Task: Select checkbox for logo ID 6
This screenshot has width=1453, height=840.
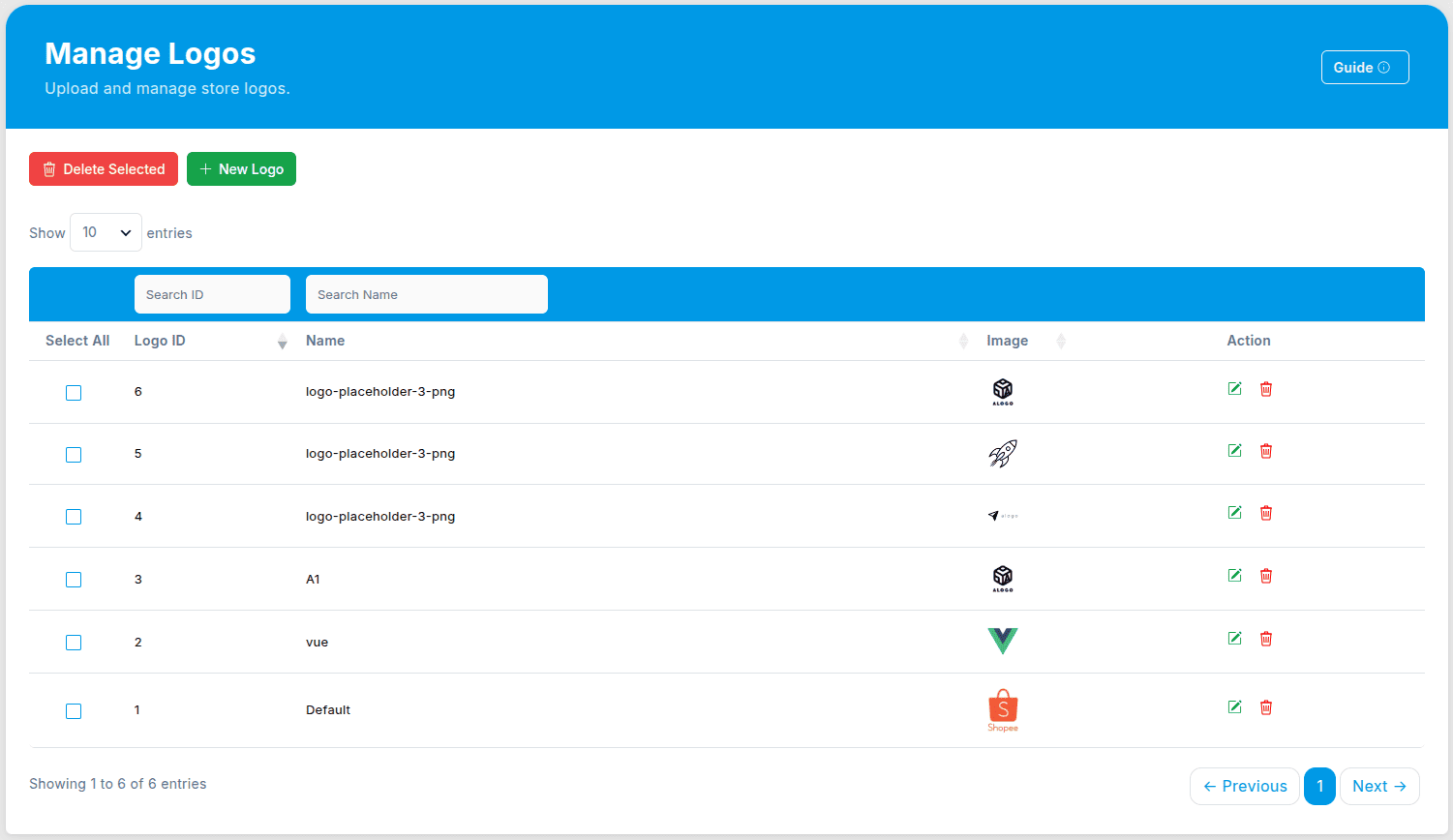Action: click(x=74, y=393)
